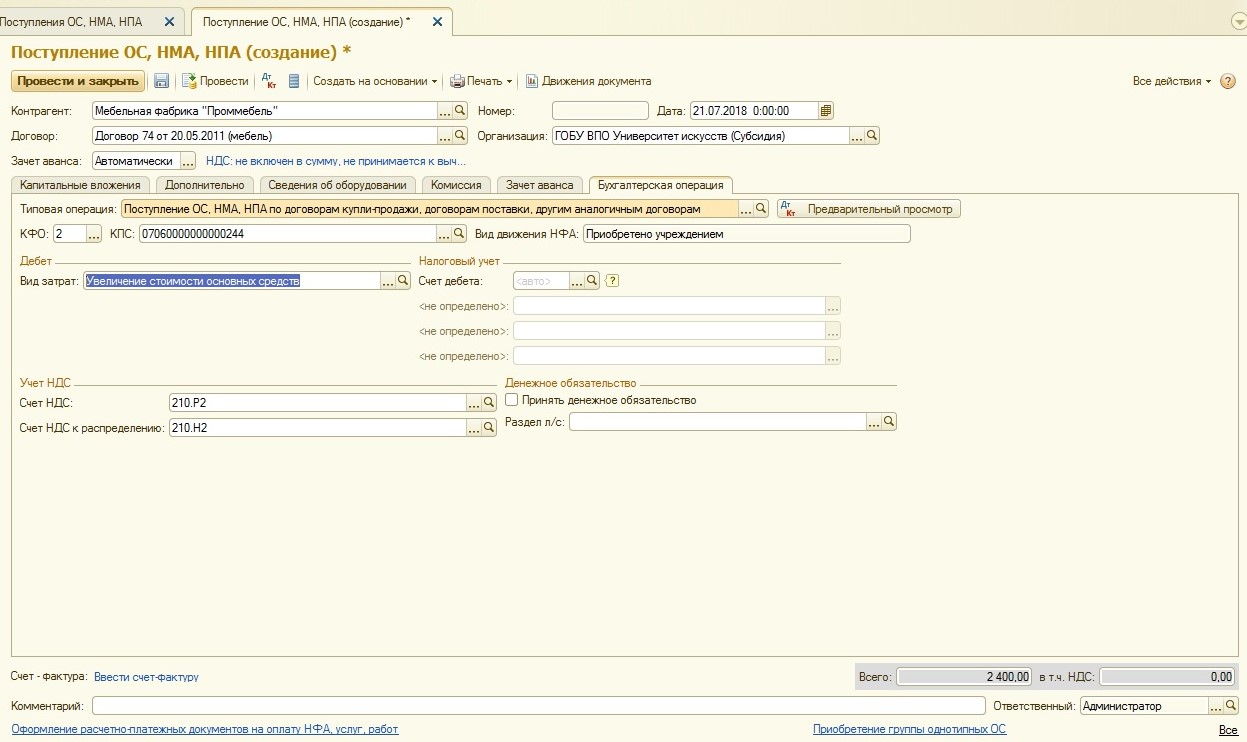Open the help question mark icon top right
Viewport: 1247px width, 742px height.
coord(1228,81)
